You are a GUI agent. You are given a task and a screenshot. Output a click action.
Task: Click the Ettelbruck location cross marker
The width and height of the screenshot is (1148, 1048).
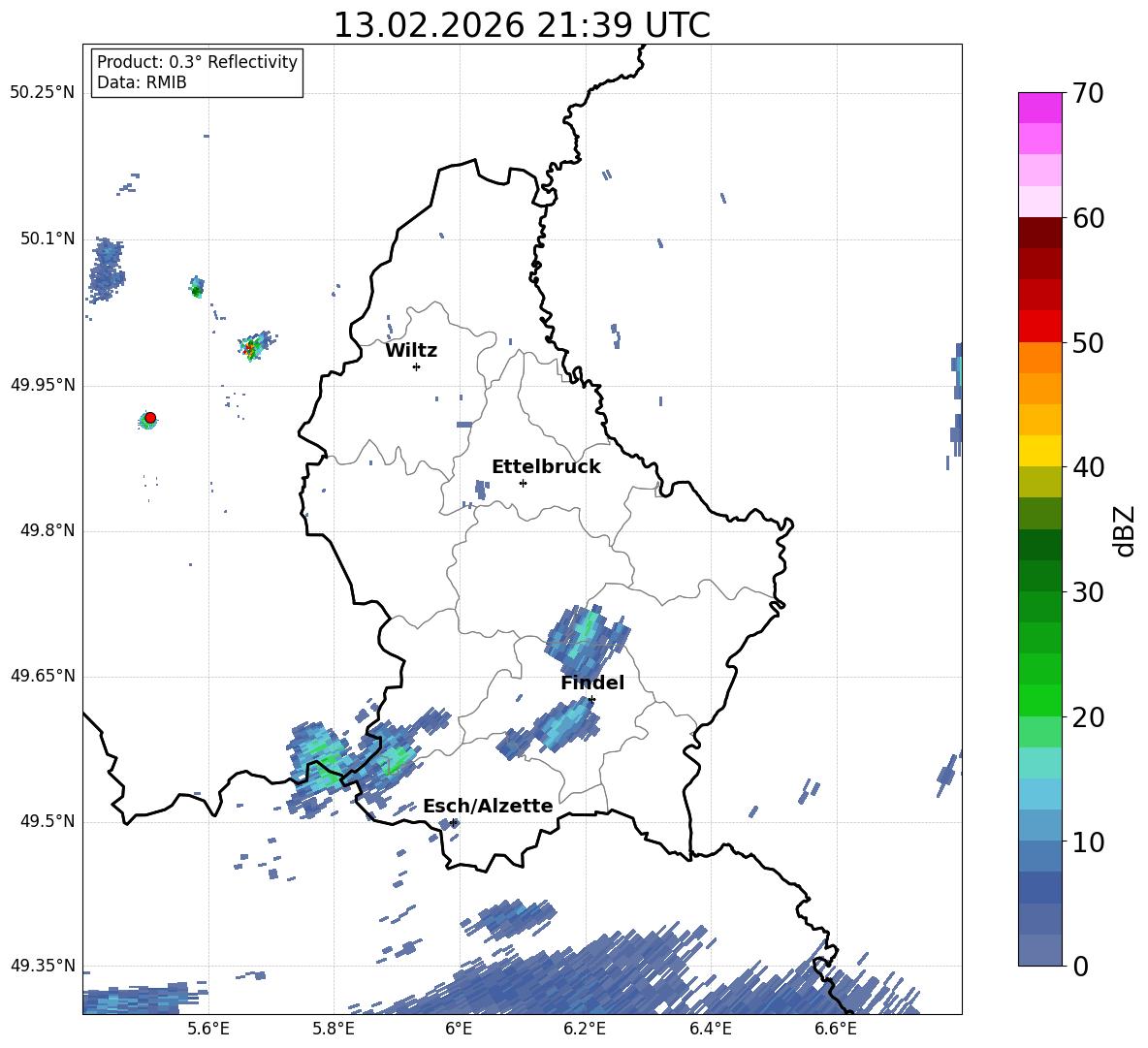pos(523,483)
